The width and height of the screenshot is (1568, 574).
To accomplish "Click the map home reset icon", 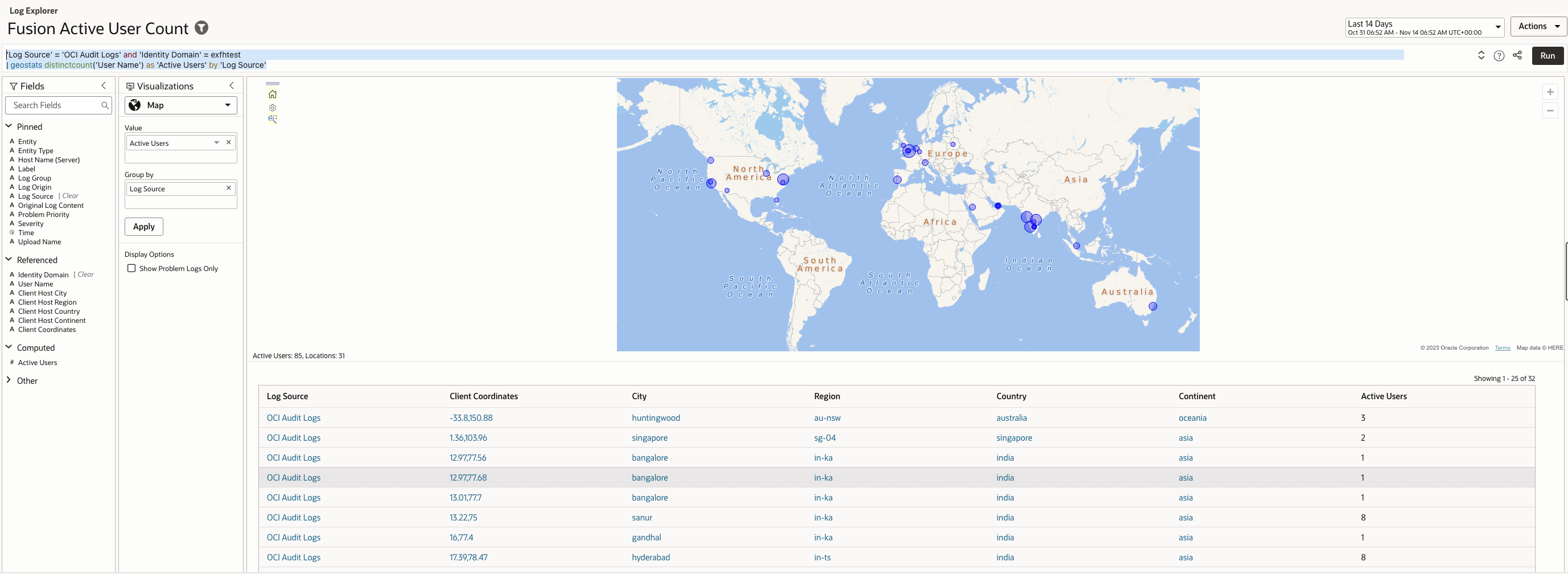I will pyautogui.click(x=273, y=95).
